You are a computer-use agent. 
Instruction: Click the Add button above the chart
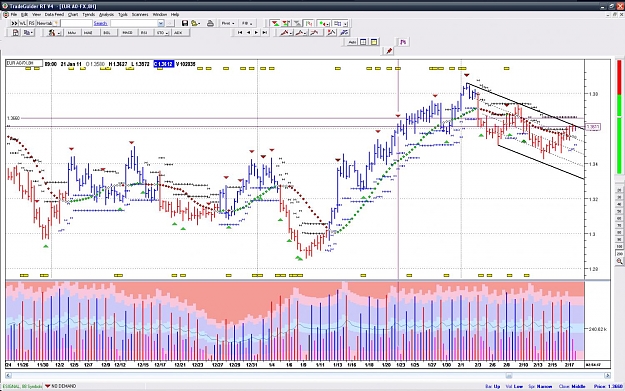tap(352, 42)
